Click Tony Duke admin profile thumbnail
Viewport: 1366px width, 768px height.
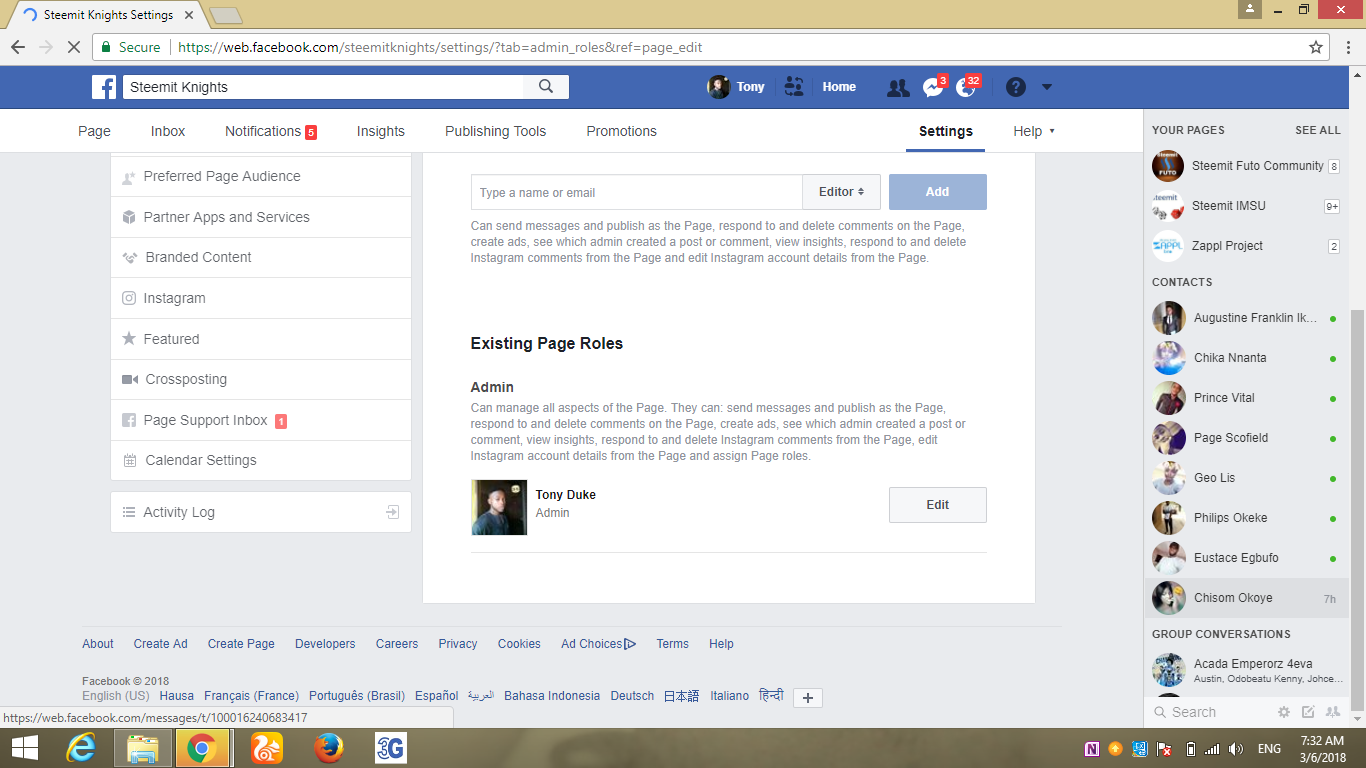tap(499, 507)
